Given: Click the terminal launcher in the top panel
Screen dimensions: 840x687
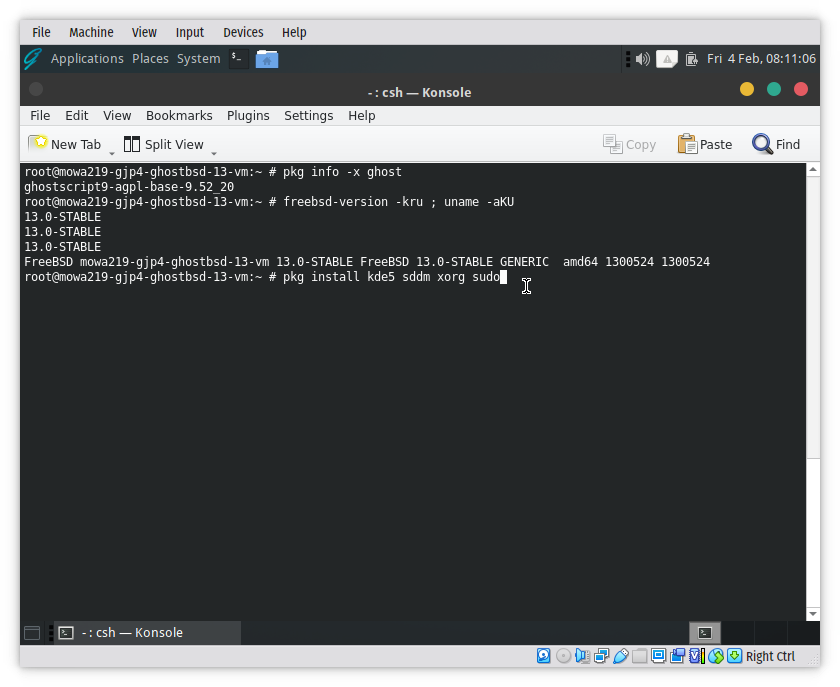Looking at the screenshot, I should (x=237, y=58).
